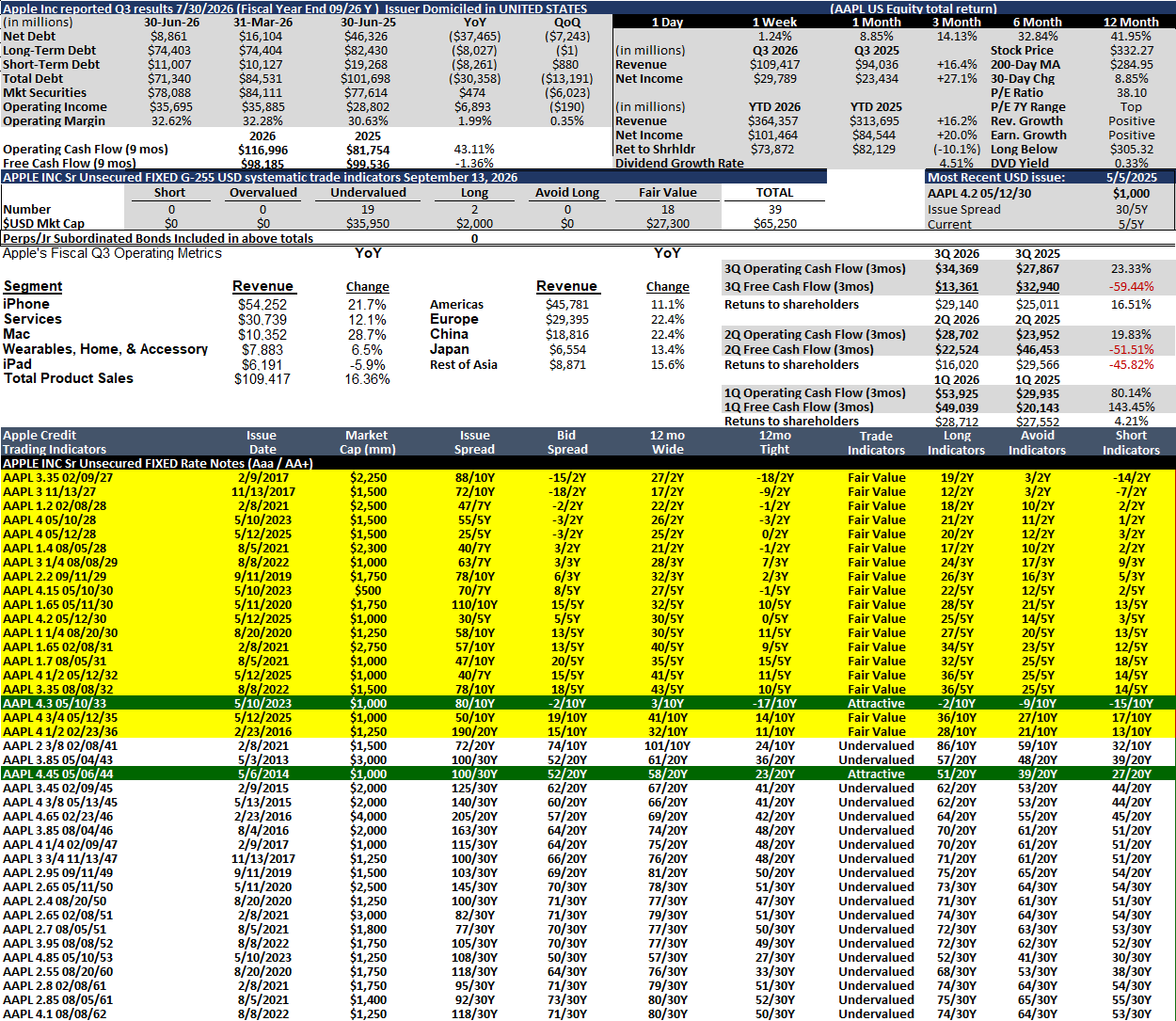Click the 12 Month return header
1176x1021 pixels.
pyautogui.click(x=1131, y=22)
